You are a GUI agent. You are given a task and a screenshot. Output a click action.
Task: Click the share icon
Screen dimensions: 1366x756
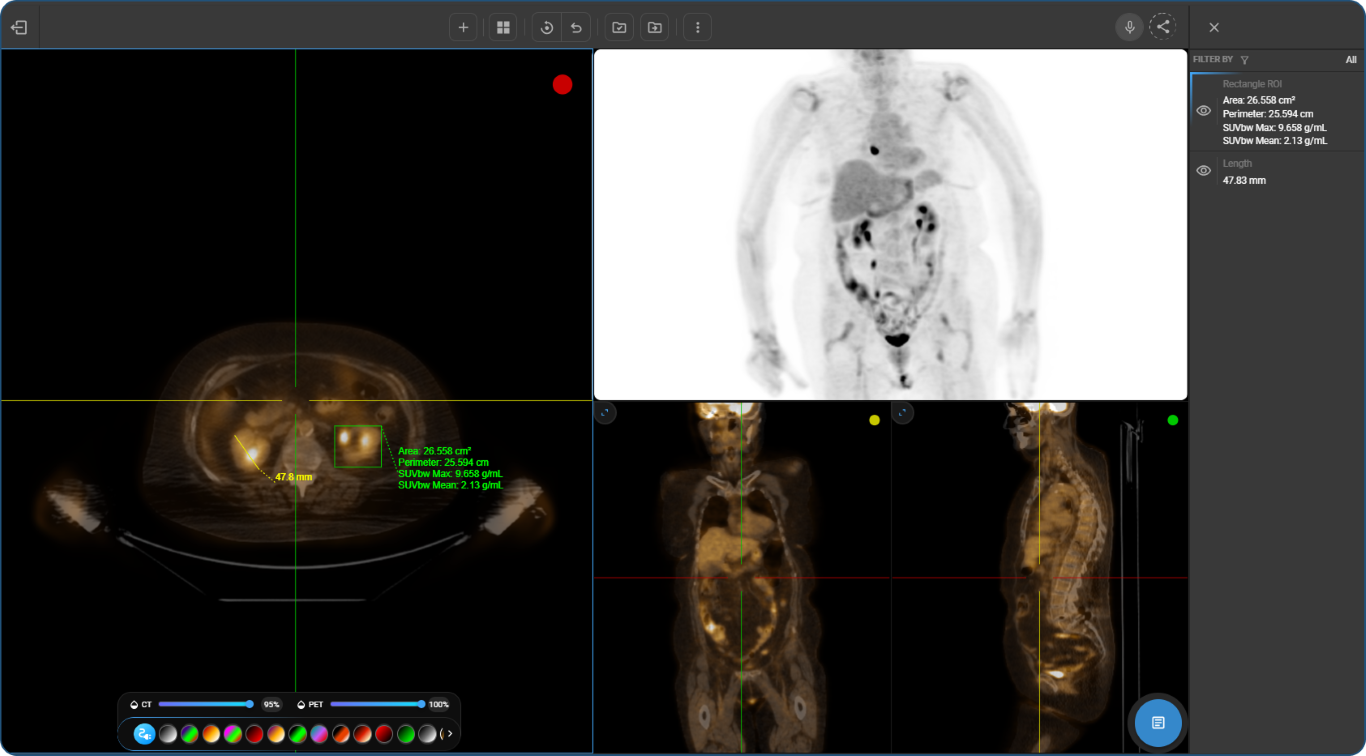coord(1162,27)
